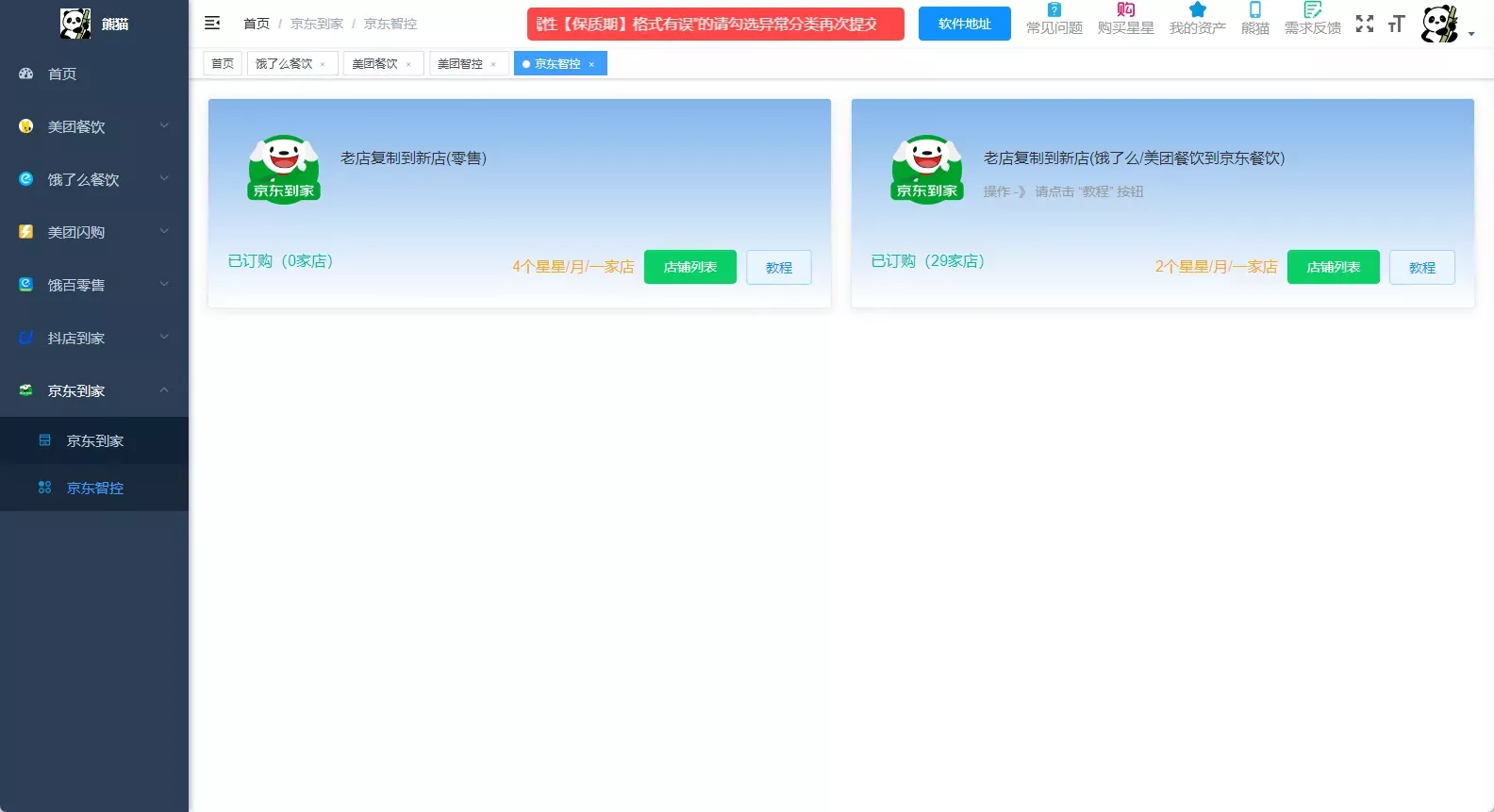Collapse the sidebar with the hamburger icon
Image resolution: width=1494 pixels, height=812 pixels.
tap(212, 23)
